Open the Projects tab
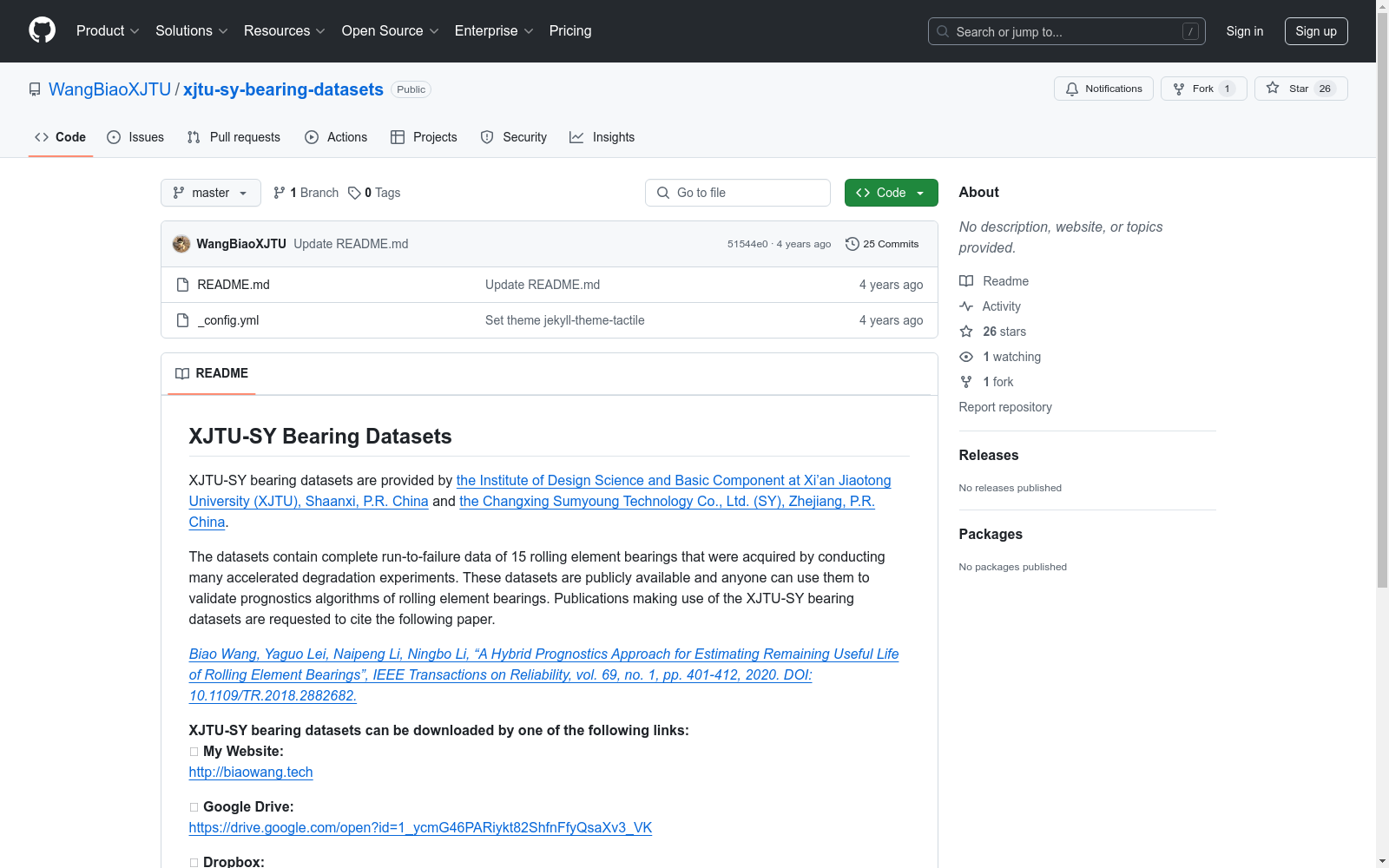This screenshot has width=1389, height=868. [424, 137]
